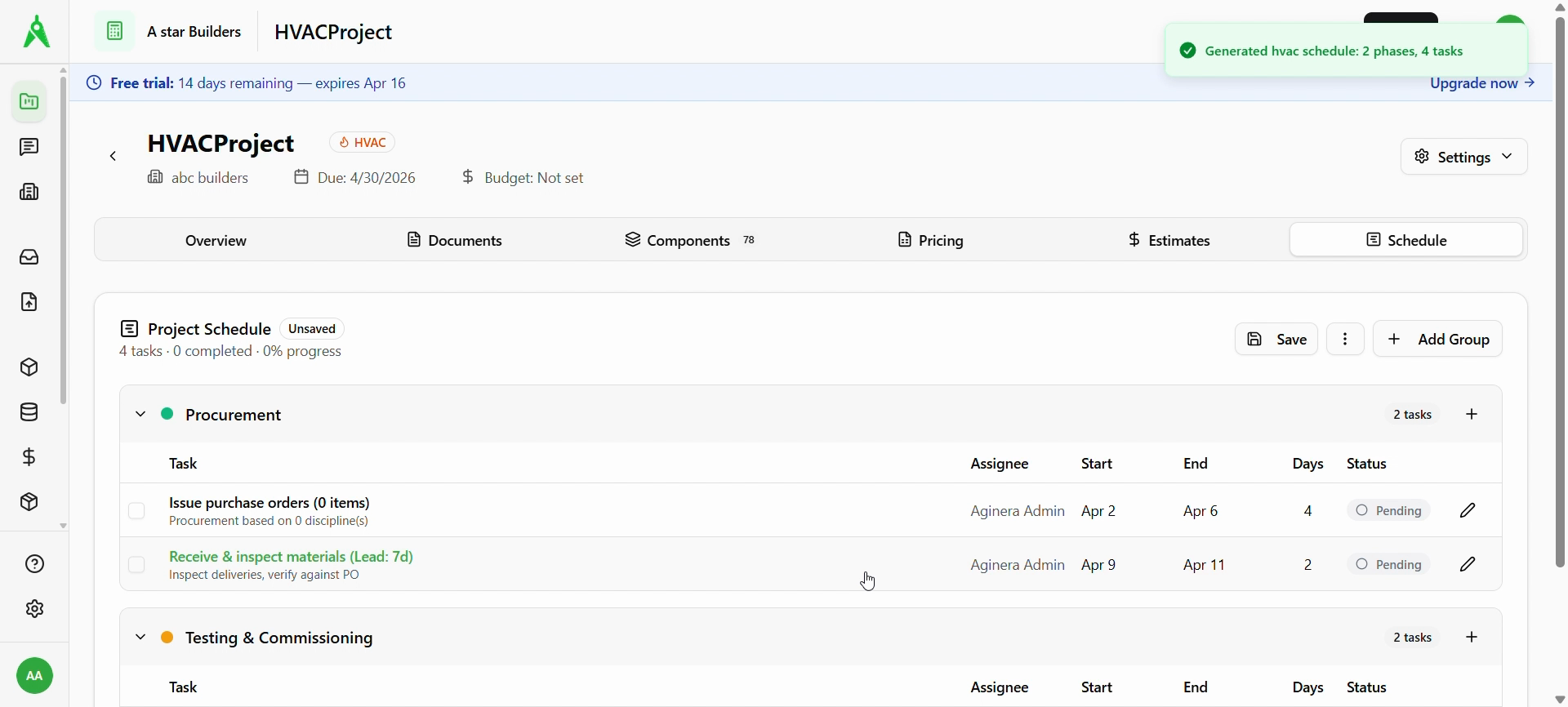
Task: Go back using the left arrow
Action: click(114, 157)
